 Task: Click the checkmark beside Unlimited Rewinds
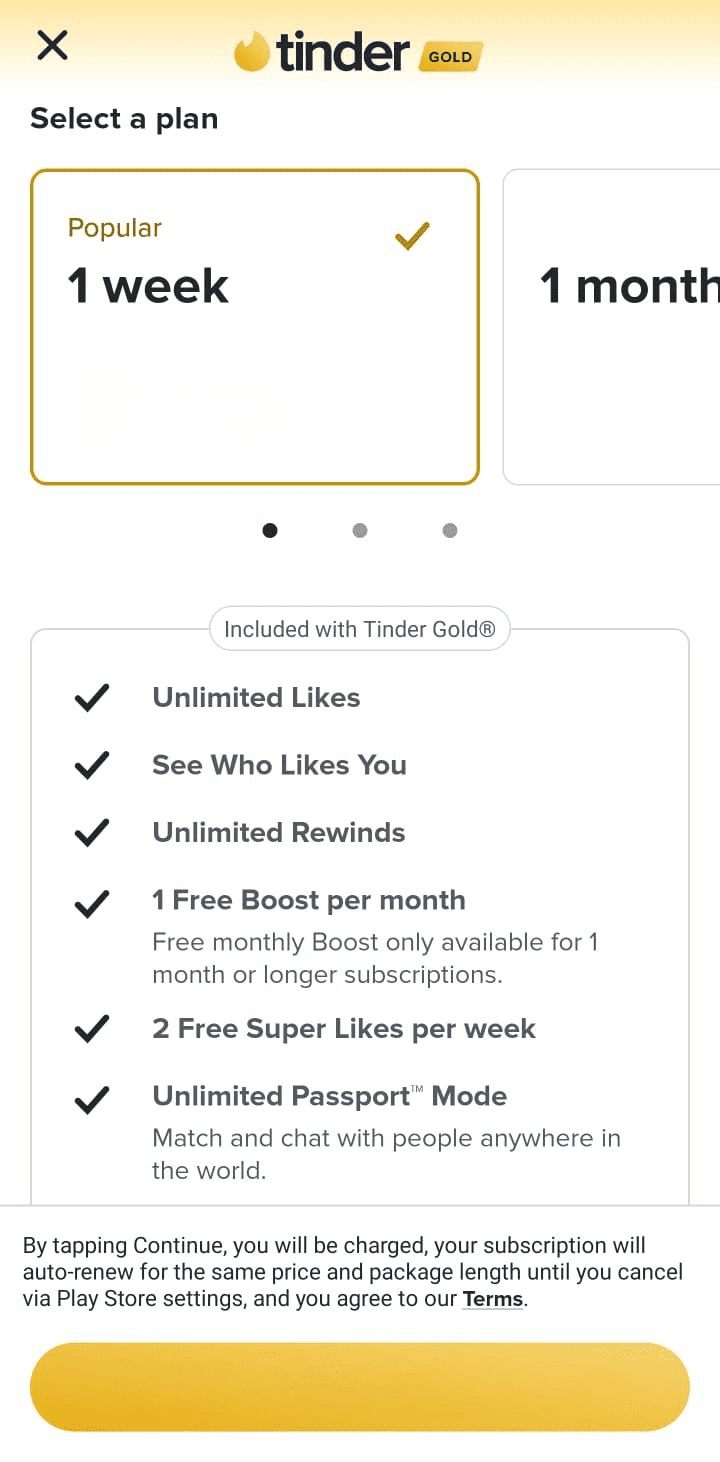pyautogui.click(x=91, y=831)
